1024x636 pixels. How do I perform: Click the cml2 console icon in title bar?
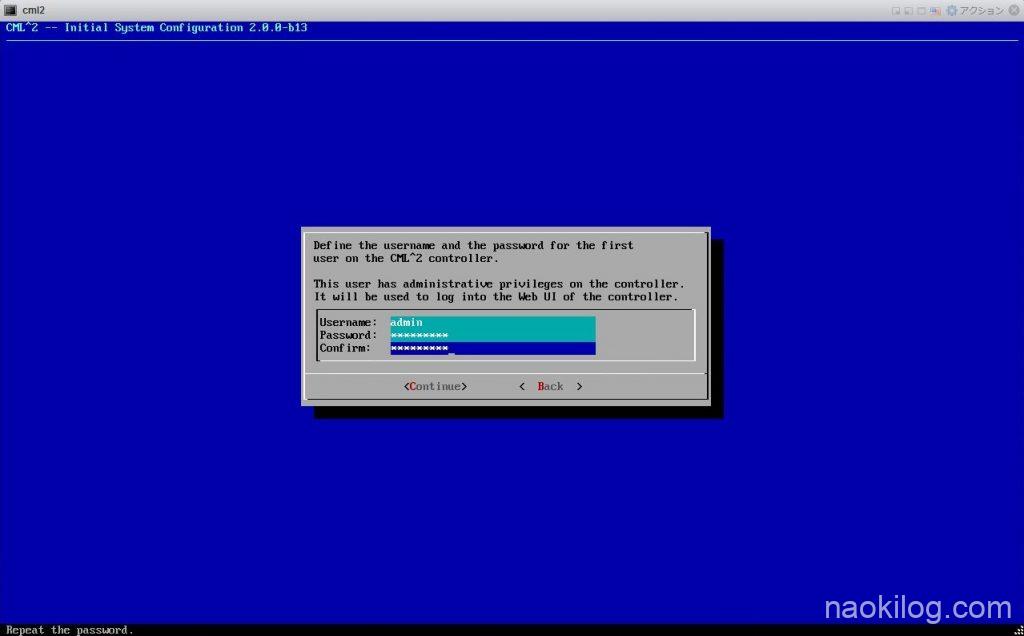coord(10,10)
